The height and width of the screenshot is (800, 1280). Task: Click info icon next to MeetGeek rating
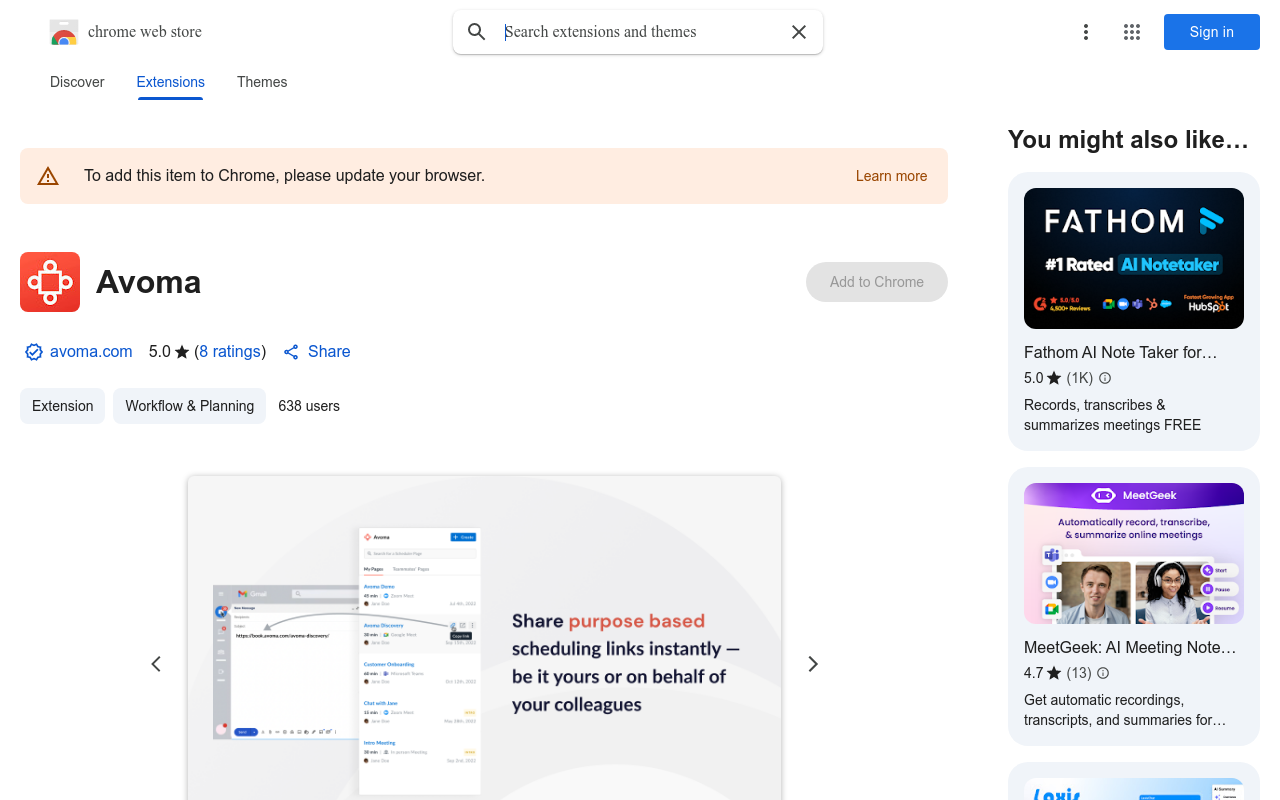tap(1103, 673)
